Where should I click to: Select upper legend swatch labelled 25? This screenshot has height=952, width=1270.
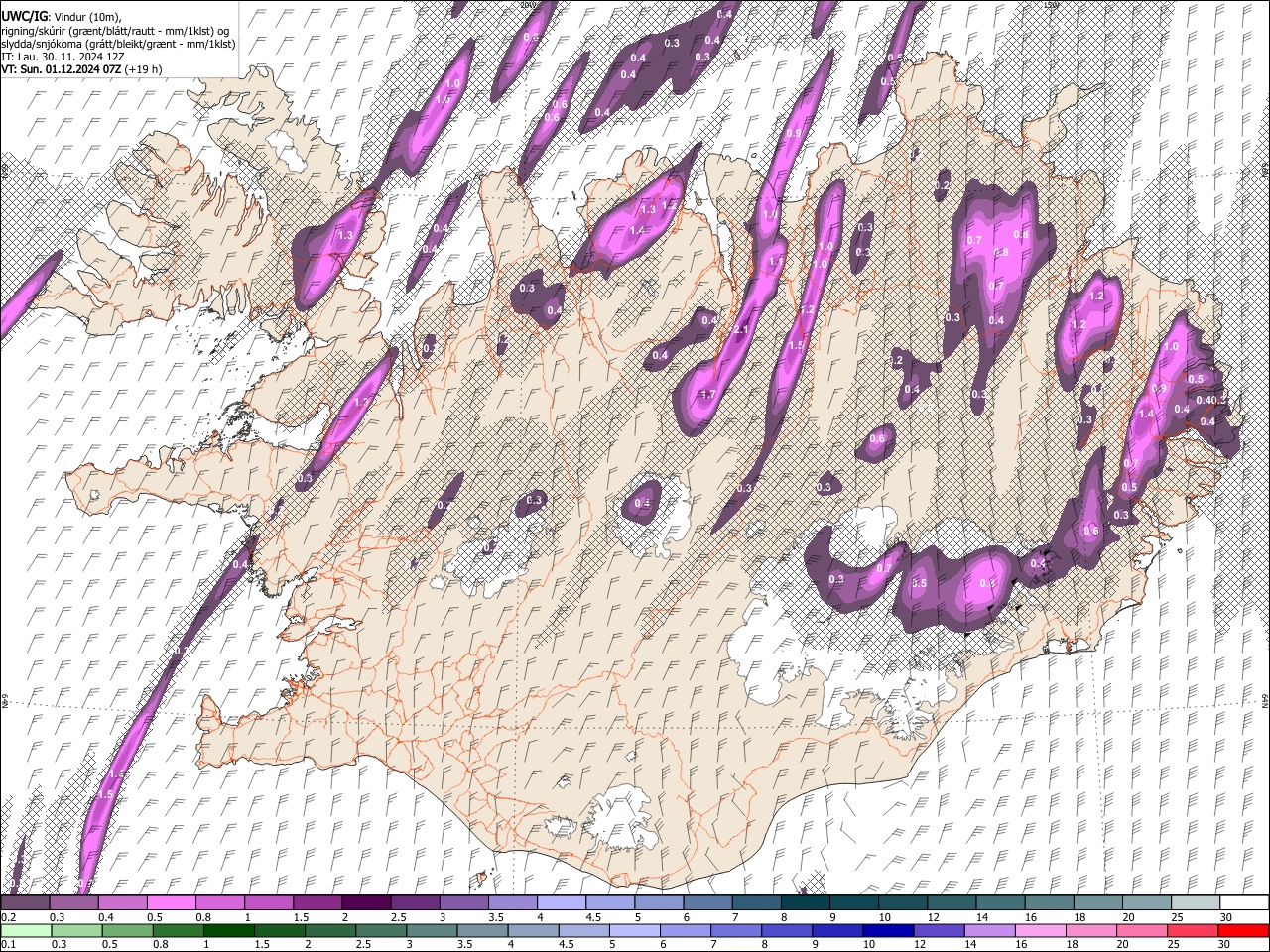(x=1196, y=903)
